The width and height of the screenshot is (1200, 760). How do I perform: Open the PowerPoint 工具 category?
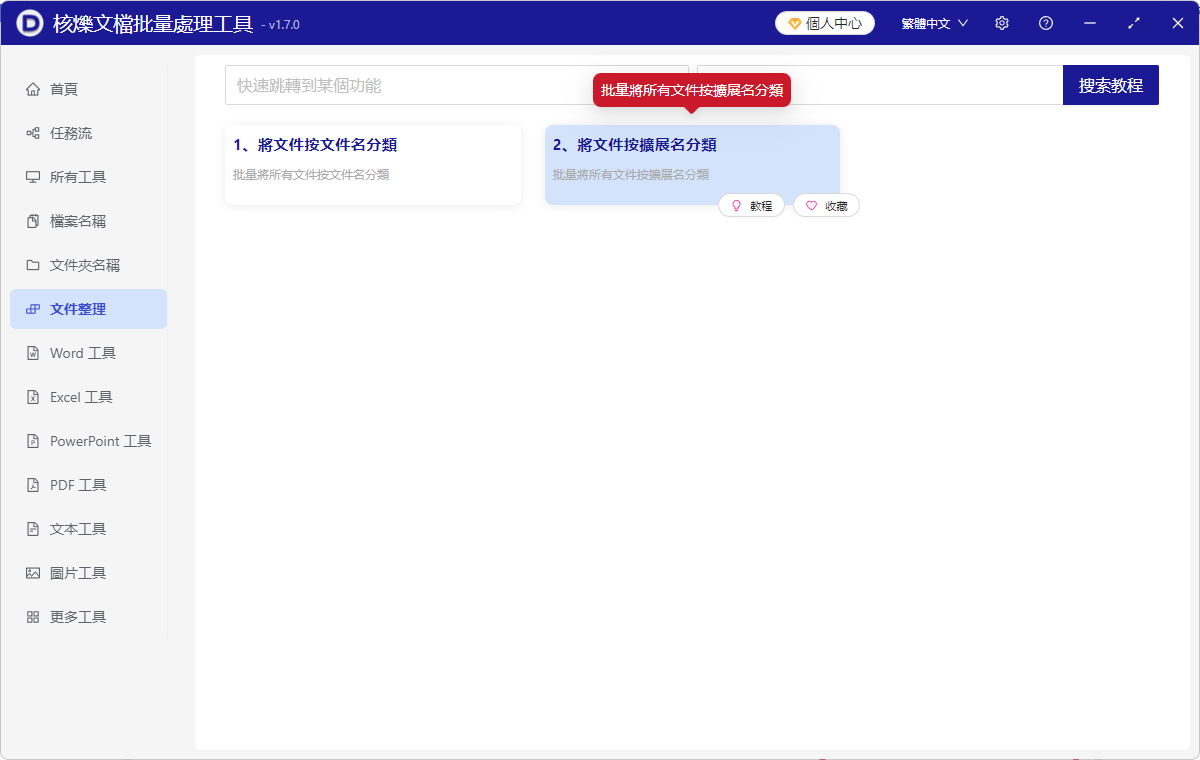click(x=87, y=440)
